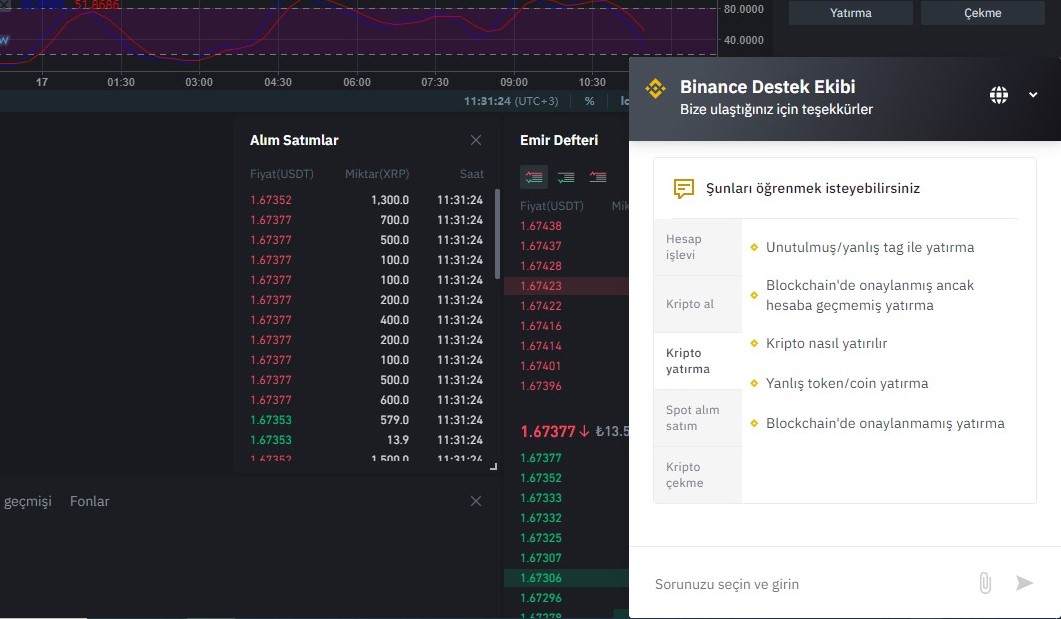Click sell order price 1.67422
The image size is (1061, 619).
(541, 306)
